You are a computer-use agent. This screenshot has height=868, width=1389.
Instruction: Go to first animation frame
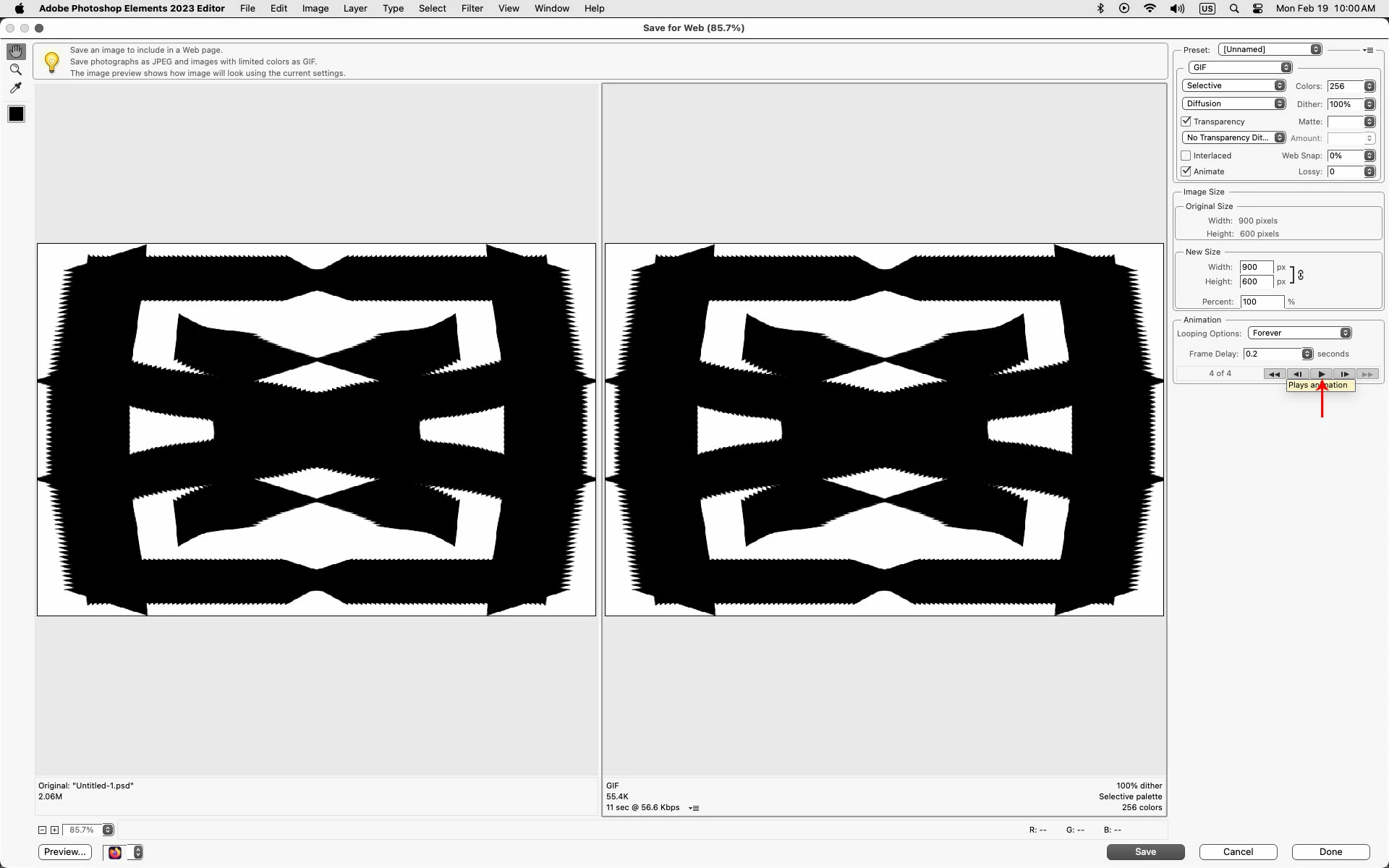pyautogui.click(x=1274, y=374)
